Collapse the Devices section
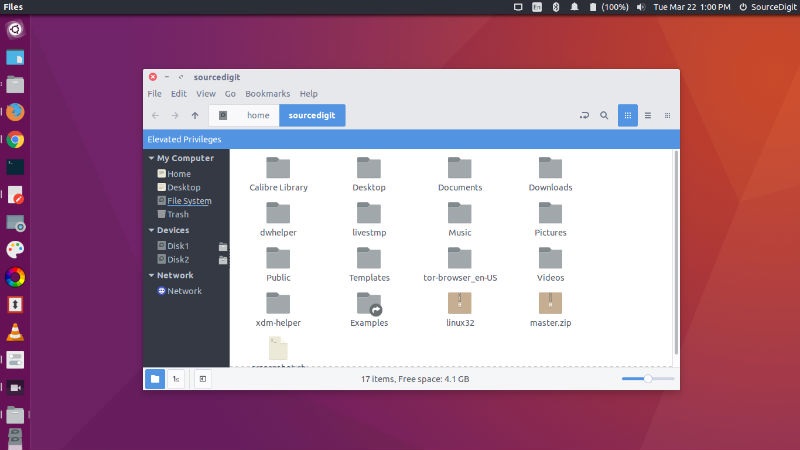 (151, 230)
